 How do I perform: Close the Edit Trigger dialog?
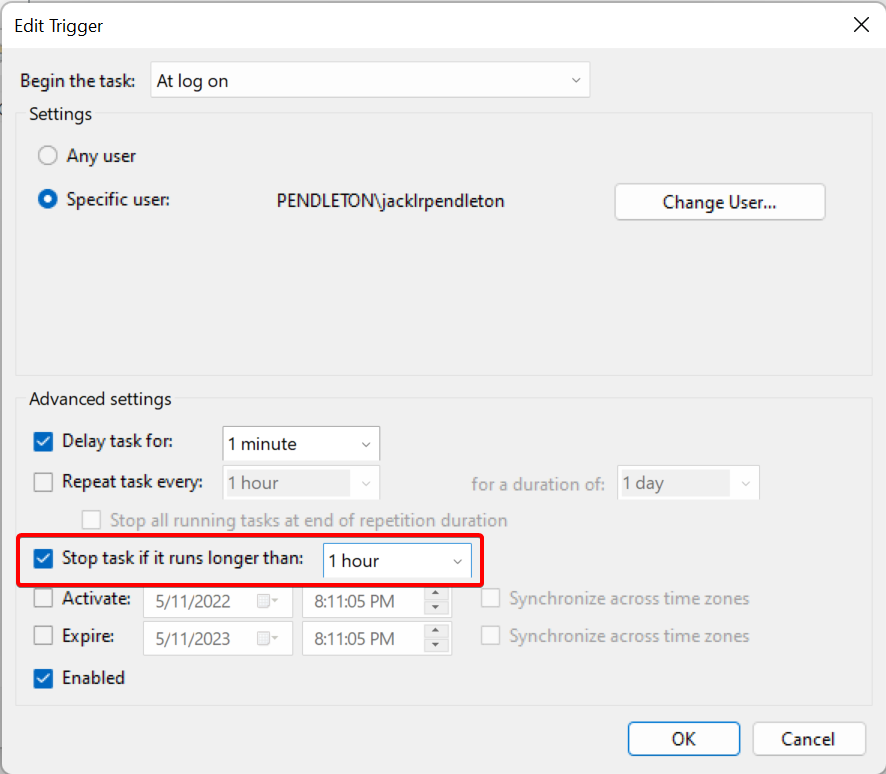click(x=860, y=26)
